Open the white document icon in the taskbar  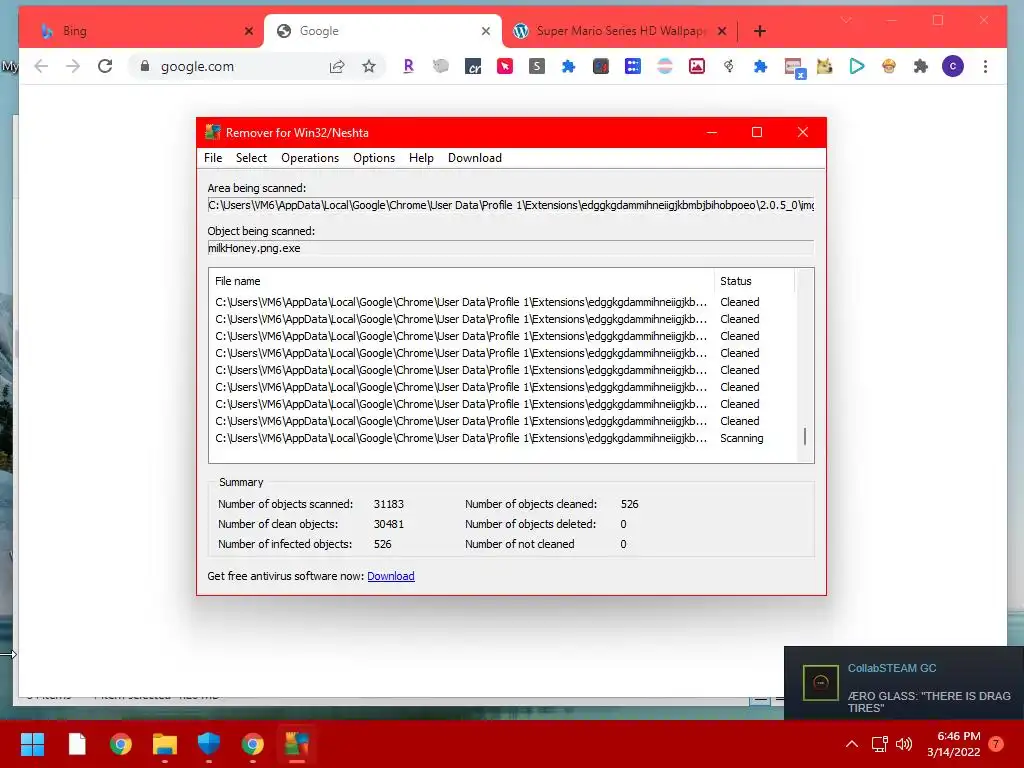77,744
